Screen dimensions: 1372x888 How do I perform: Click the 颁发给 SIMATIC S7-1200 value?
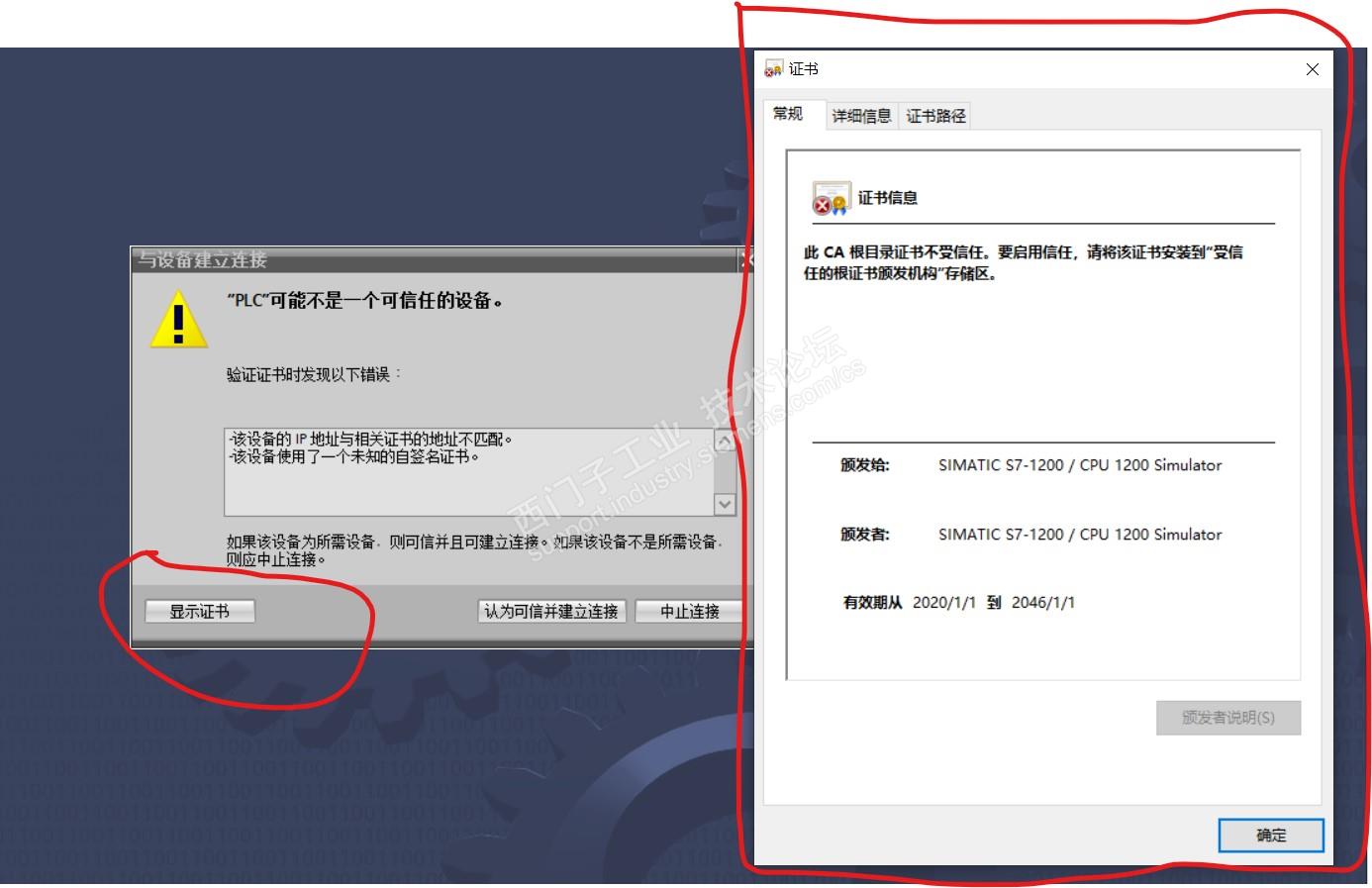click(1080, 465)
